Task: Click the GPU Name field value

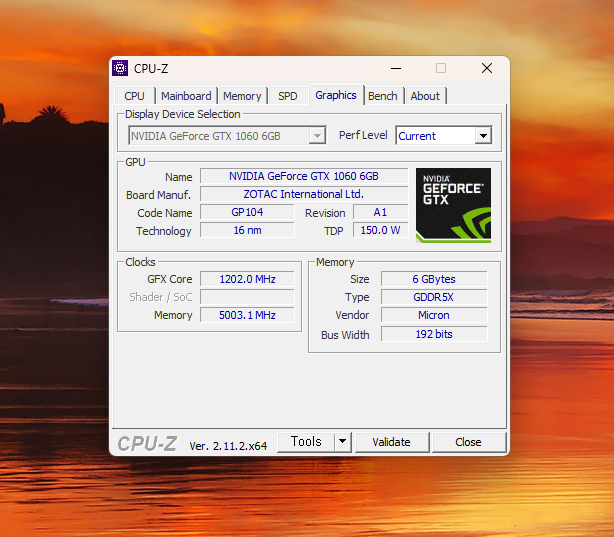Action: pos(304,176)
